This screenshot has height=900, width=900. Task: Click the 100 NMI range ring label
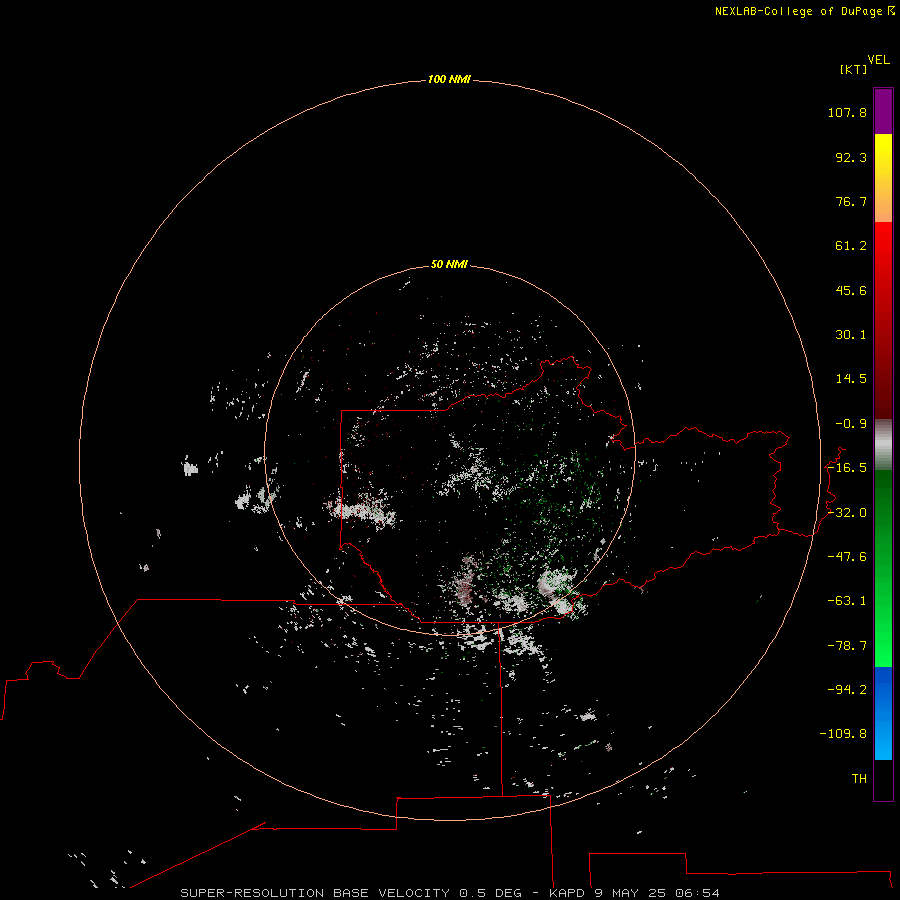449,79
